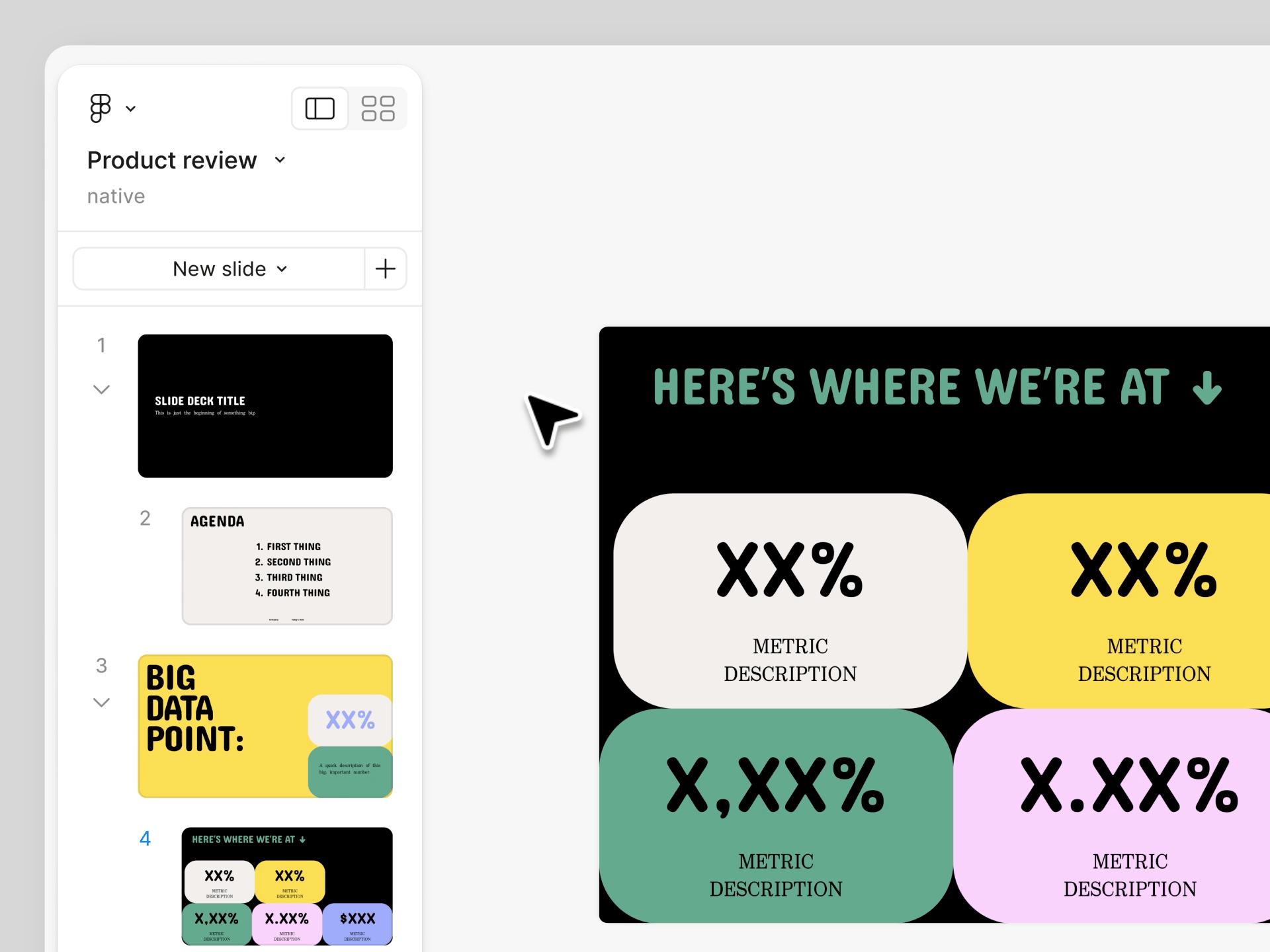Screen dimensions: 1270x952
Task: Select the Agenda slide thumbnail
Action: pos(286,566)
